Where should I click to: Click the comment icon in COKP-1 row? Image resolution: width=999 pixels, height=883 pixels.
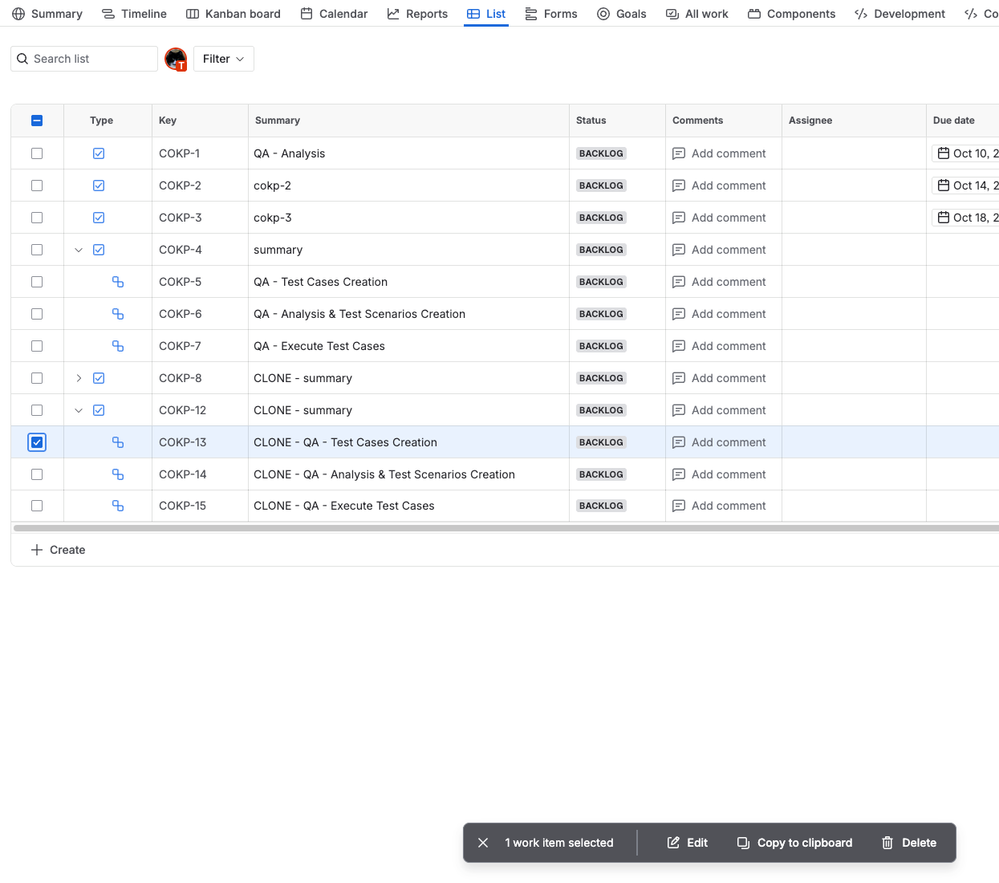(x=679, y=154)
